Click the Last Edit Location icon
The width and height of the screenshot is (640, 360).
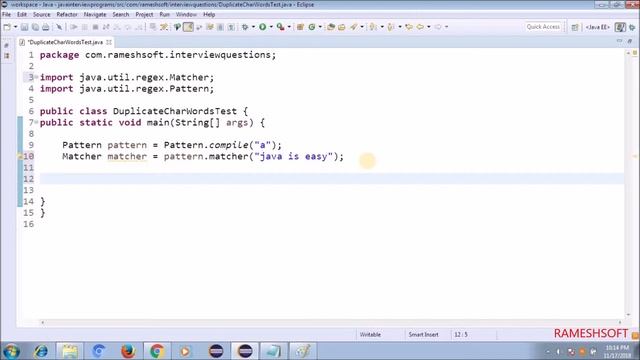point(409,27)
